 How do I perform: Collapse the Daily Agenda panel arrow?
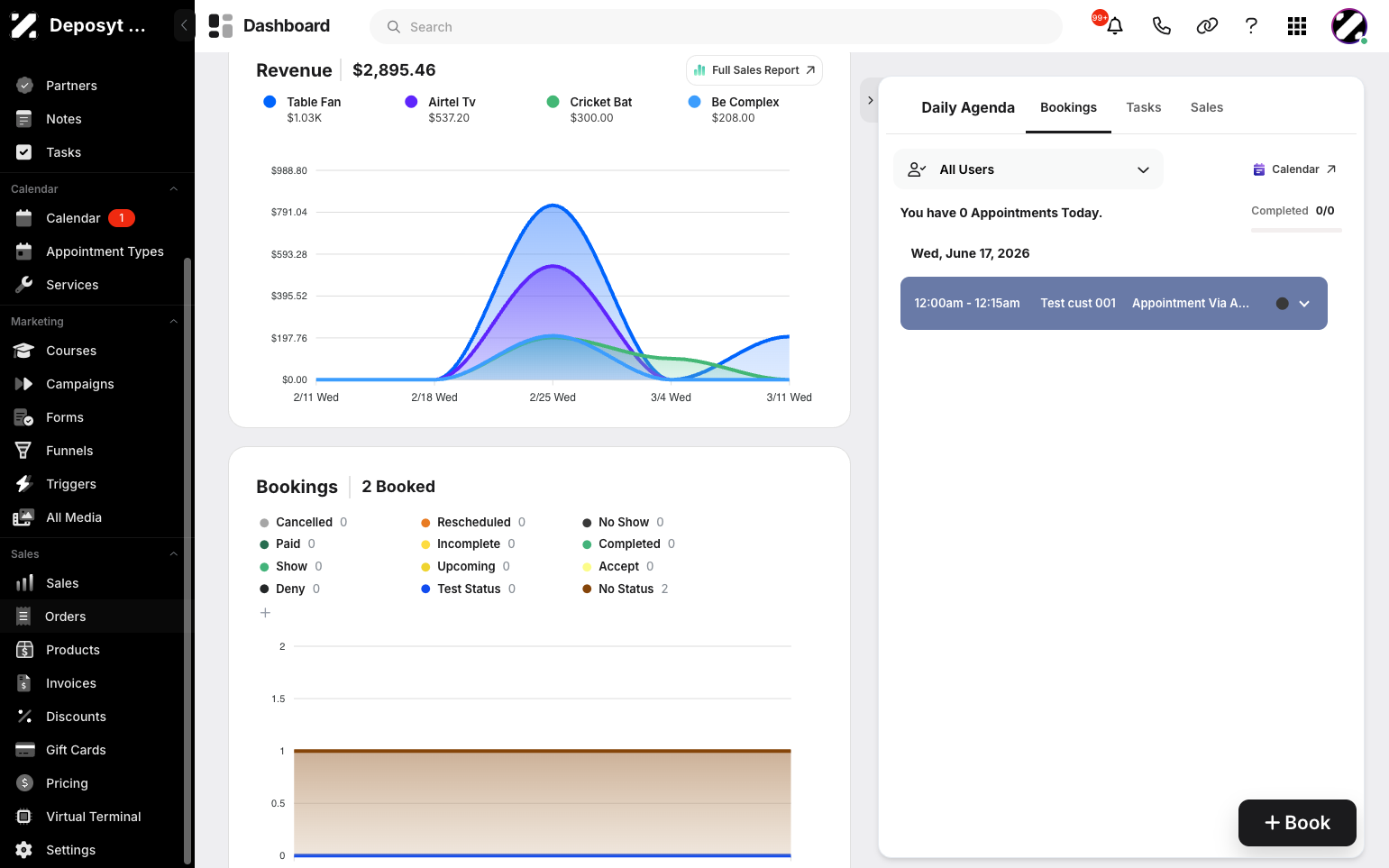click(870, 100)
